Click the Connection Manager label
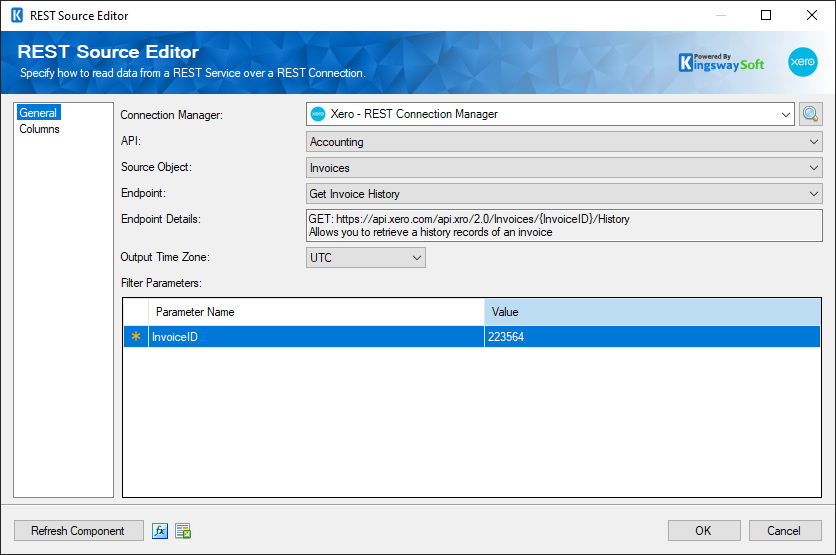The image size is (836, 555). pos(171,115)
